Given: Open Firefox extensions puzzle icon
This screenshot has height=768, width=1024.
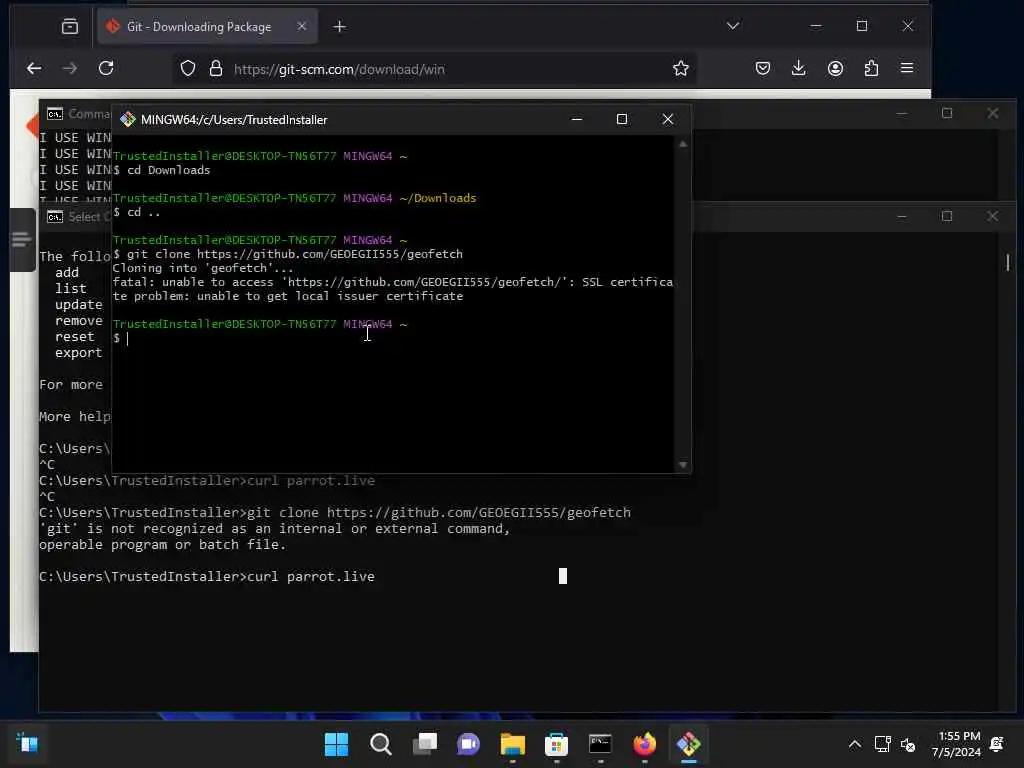Looking at the screenshot, I should pyautogui.click(x=871, y=68).
